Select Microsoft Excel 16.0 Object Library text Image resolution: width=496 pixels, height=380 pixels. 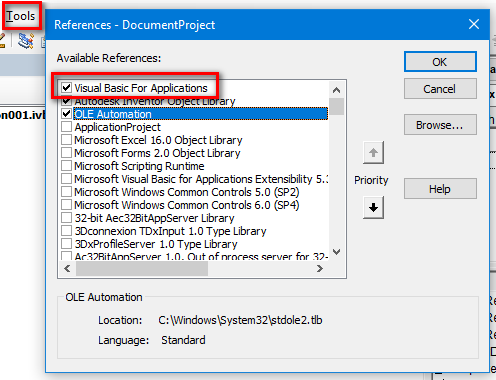[x=158, y=140]
